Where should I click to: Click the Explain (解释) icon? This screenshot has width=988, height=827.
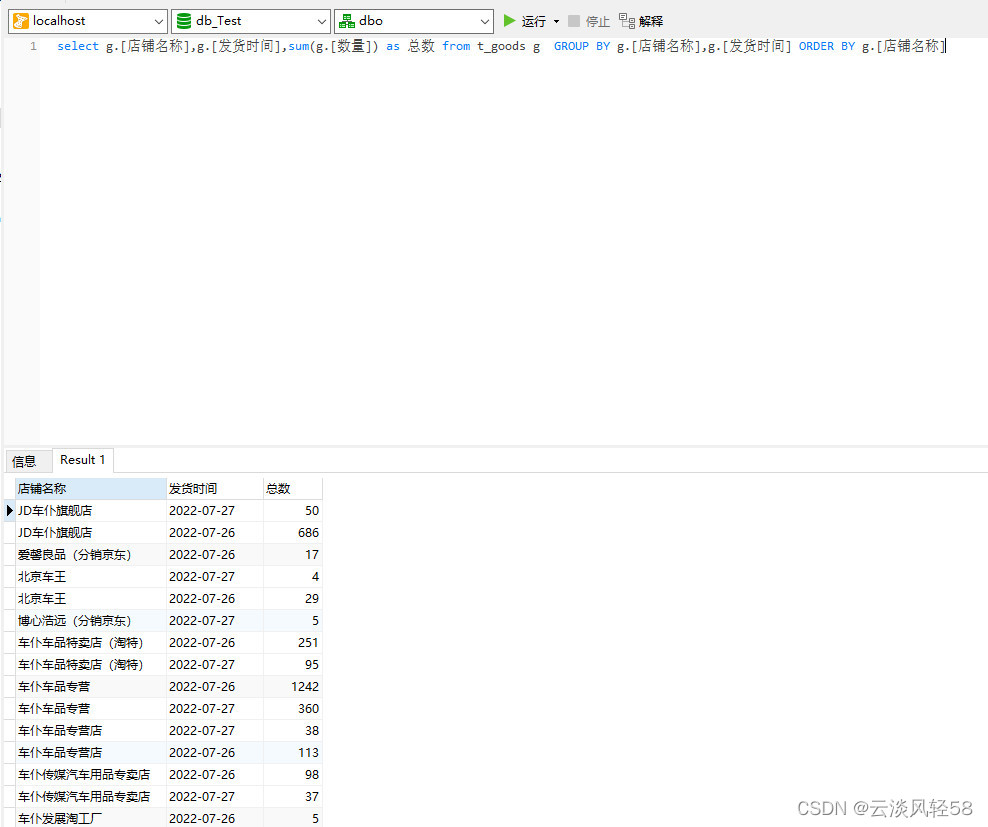[x=626, y=21]
